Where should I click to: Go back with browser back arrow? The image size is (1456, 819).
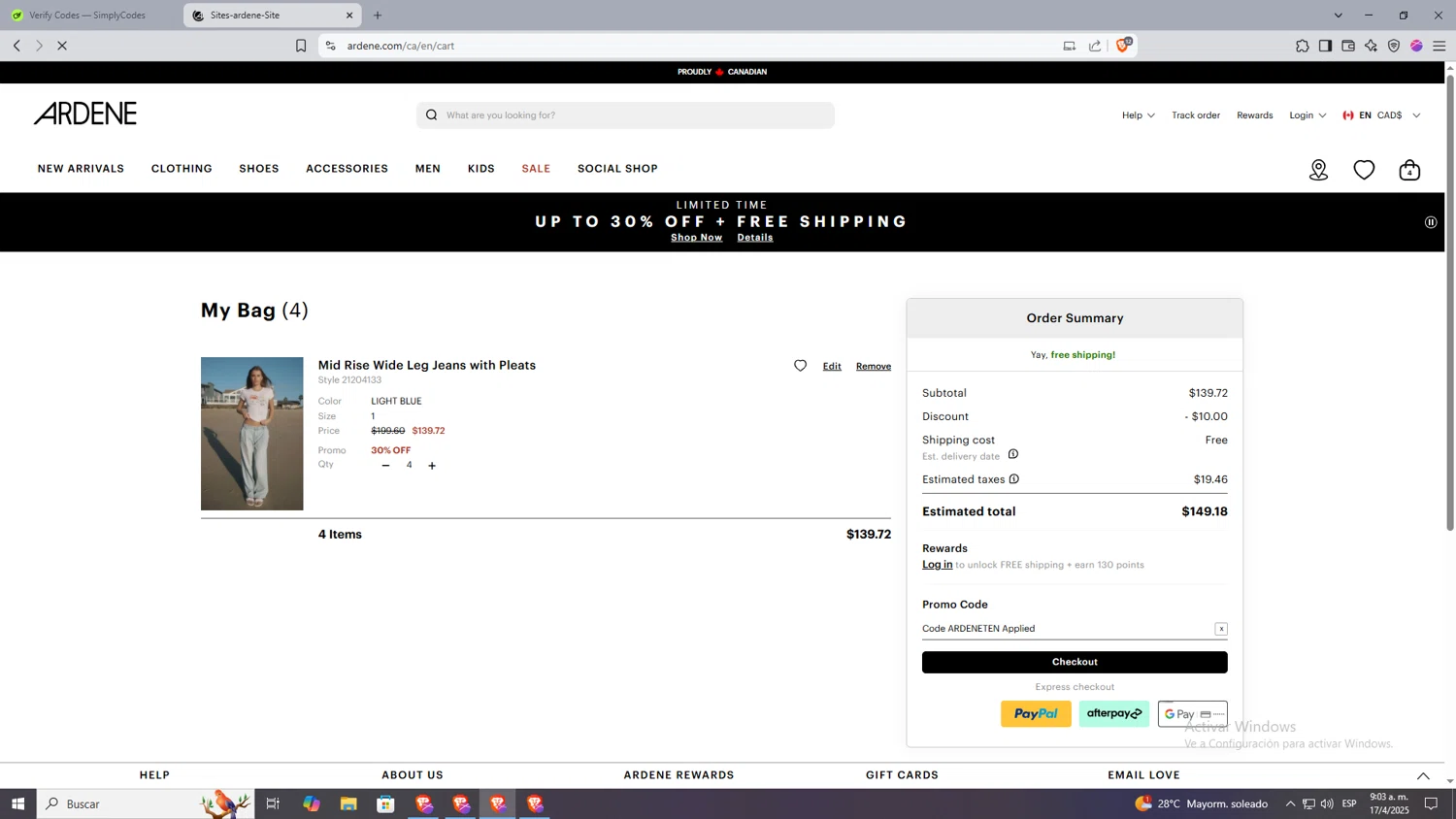(17, 46)
